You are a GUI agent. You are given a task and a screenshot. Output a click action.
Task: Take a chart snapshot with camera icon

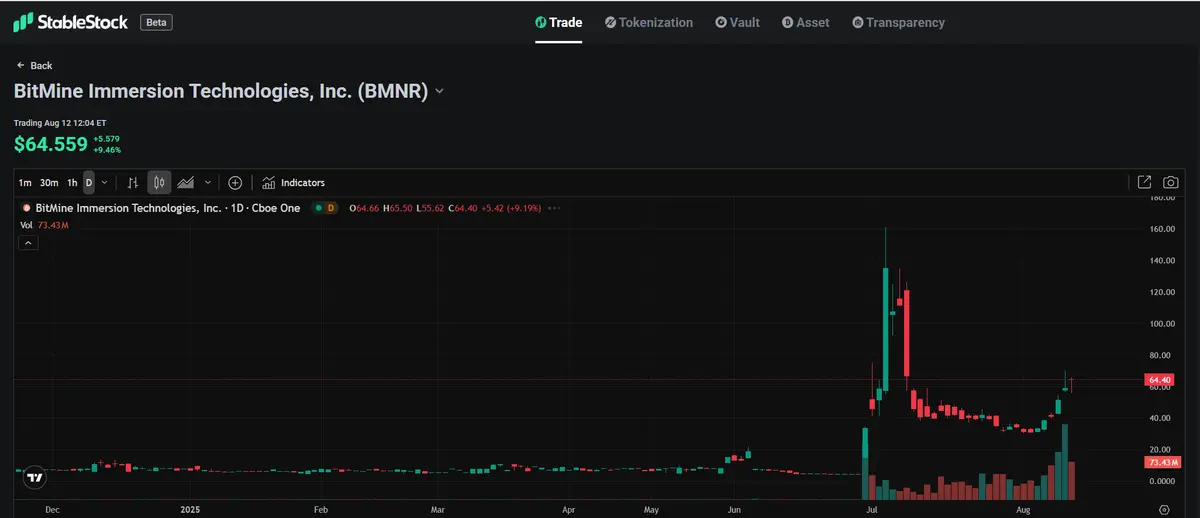point(1171,183)
